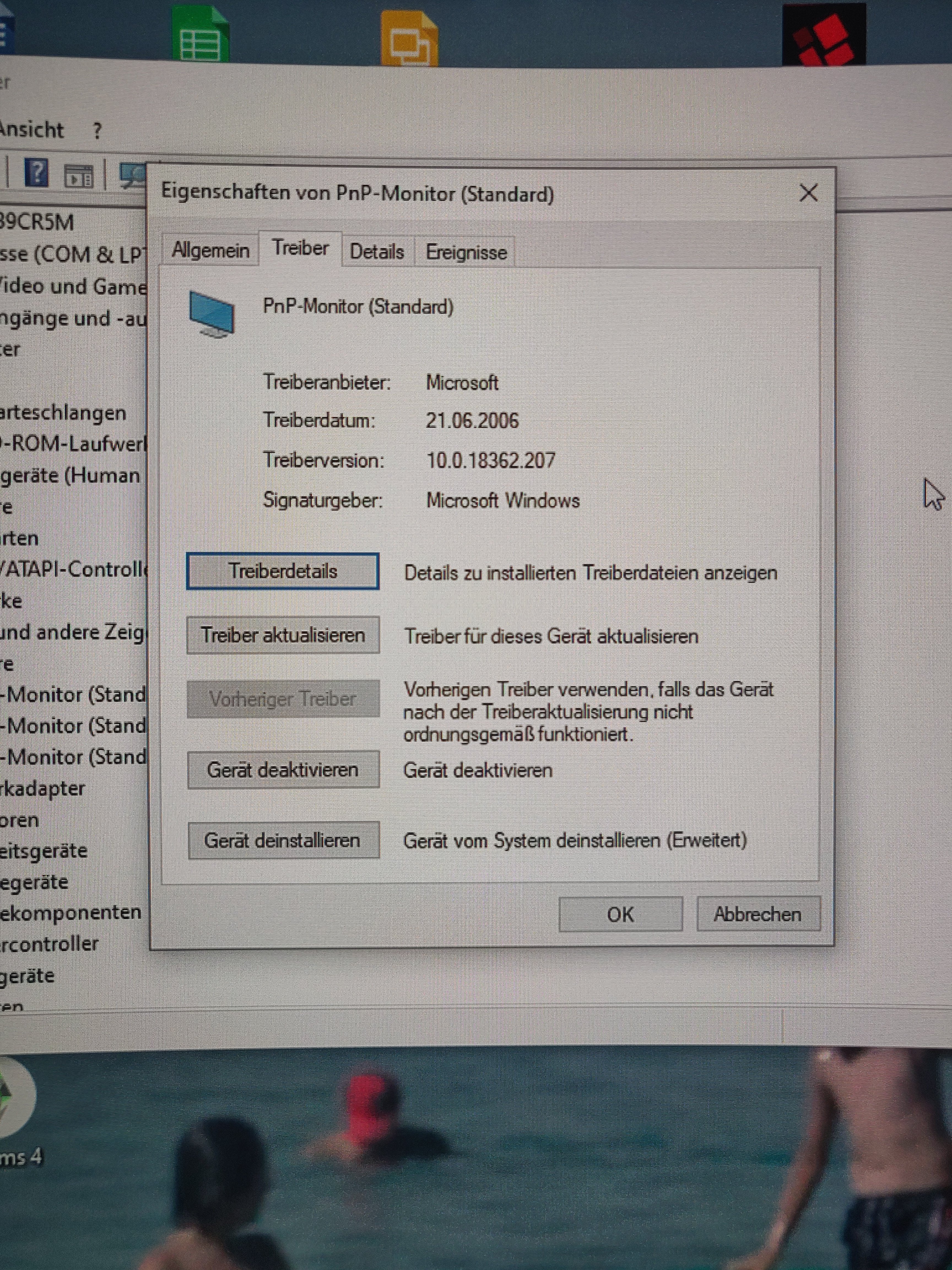
Task: Select the Warteschlangen tree entry
Action: tap(63, 413)
